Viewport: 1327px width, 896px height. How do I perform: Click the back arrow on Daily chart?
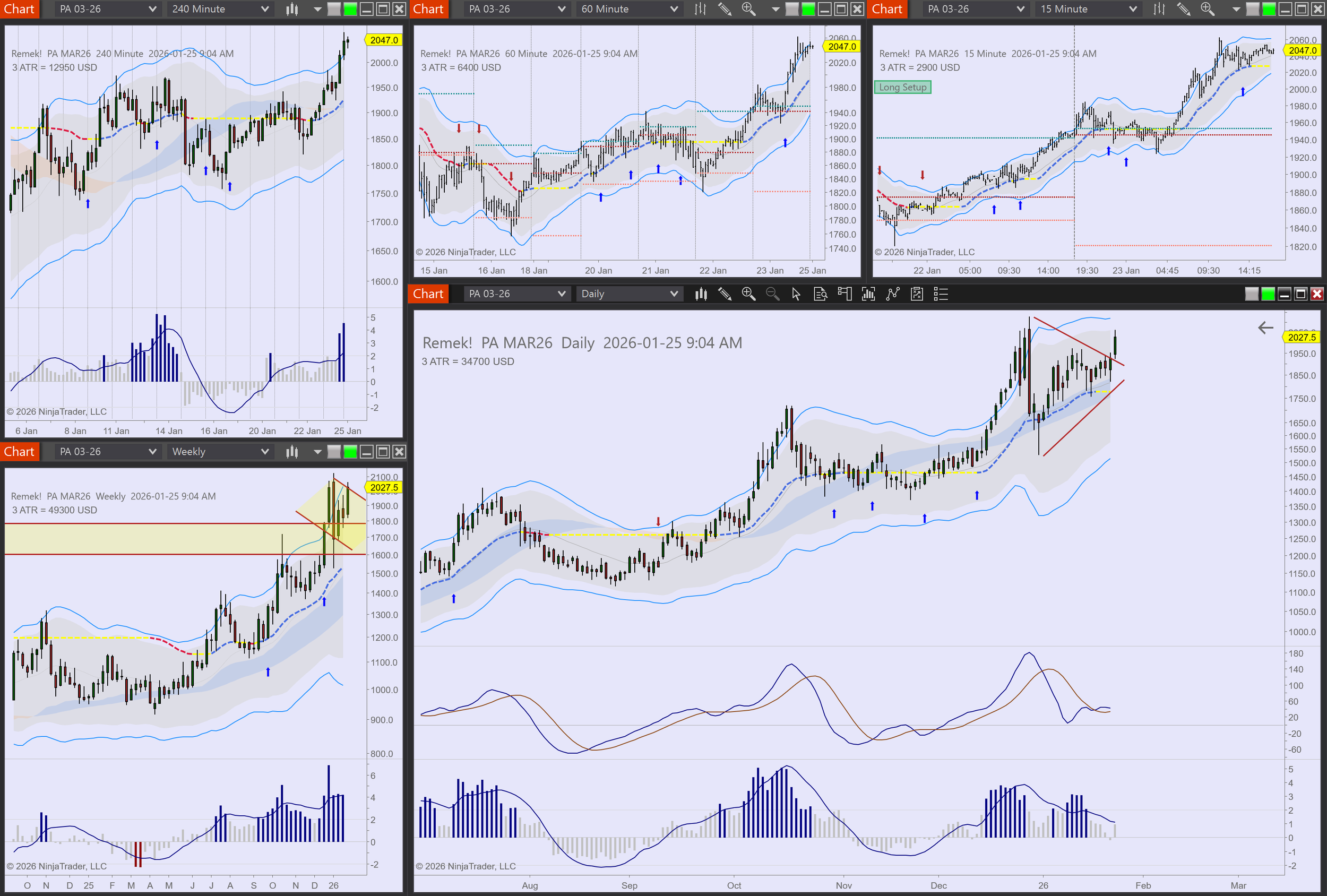(x=1265, y=328)
